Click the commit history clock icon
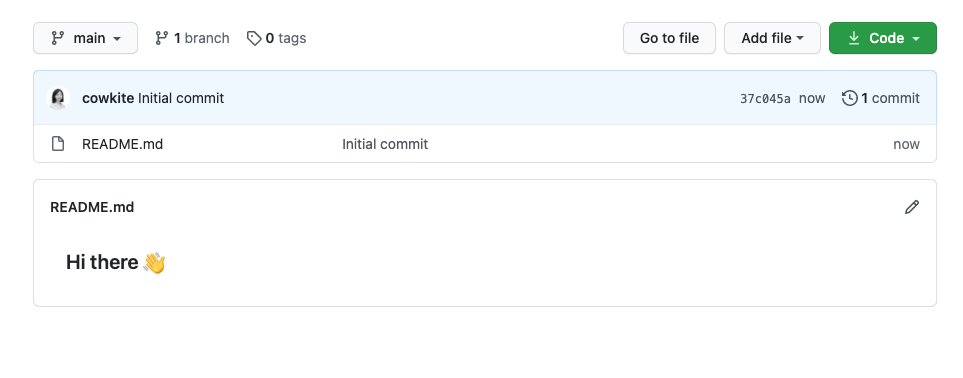 point(849,98)
